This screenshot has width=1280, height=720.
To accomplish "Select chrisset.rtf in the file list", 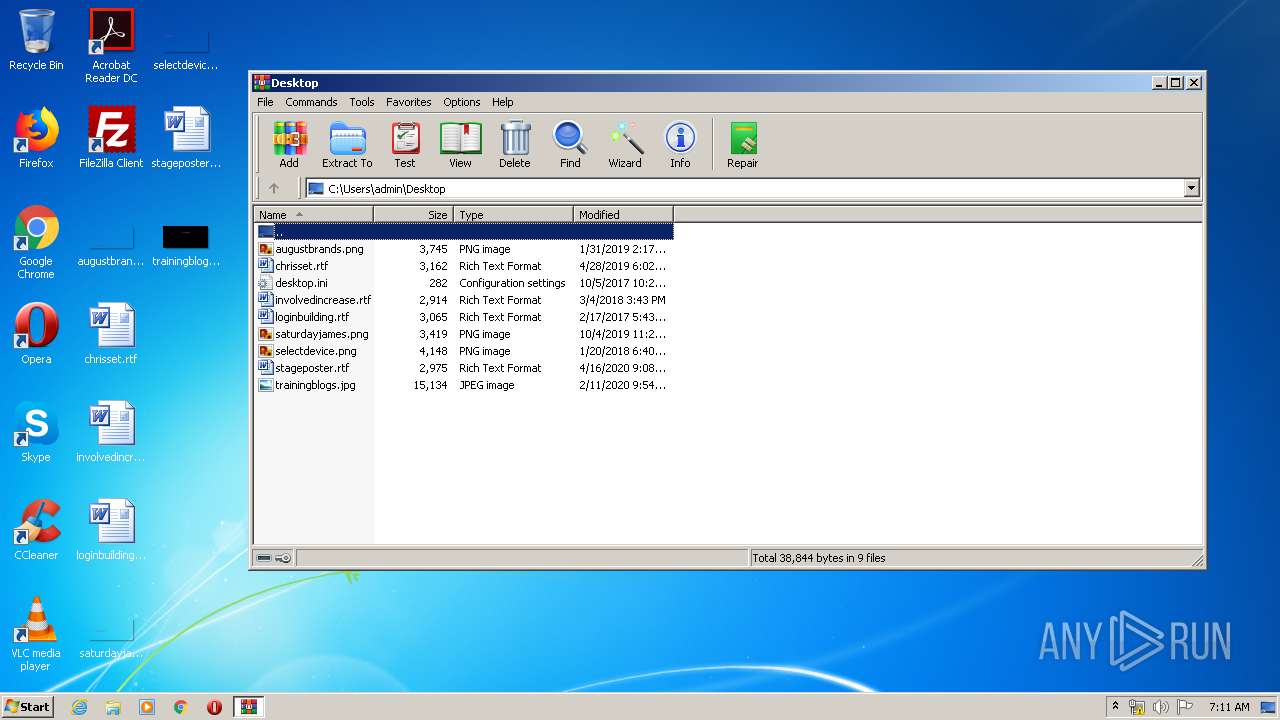I will click(301, 266).
